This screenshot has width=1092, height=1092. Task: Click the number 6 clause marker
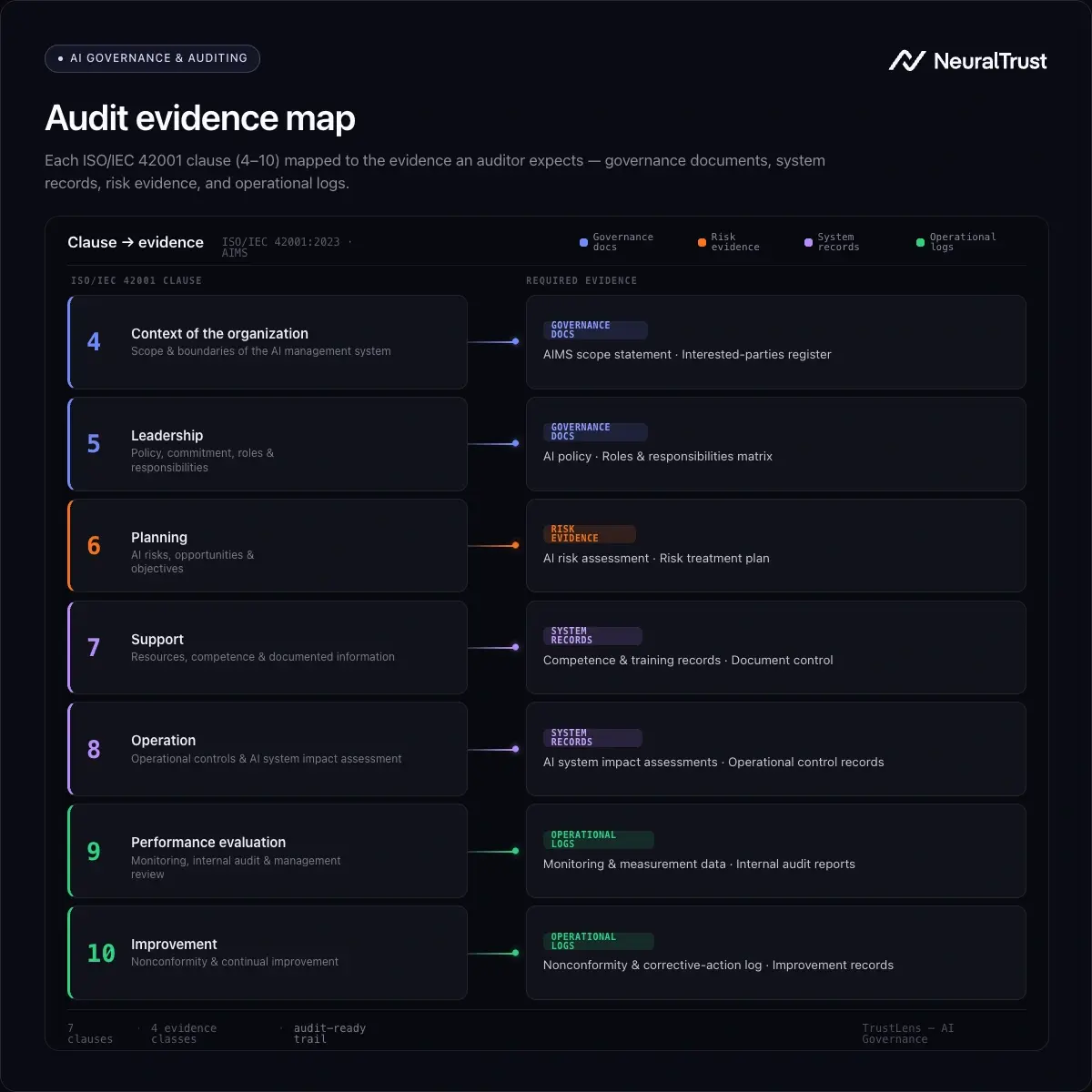(94, 546)
